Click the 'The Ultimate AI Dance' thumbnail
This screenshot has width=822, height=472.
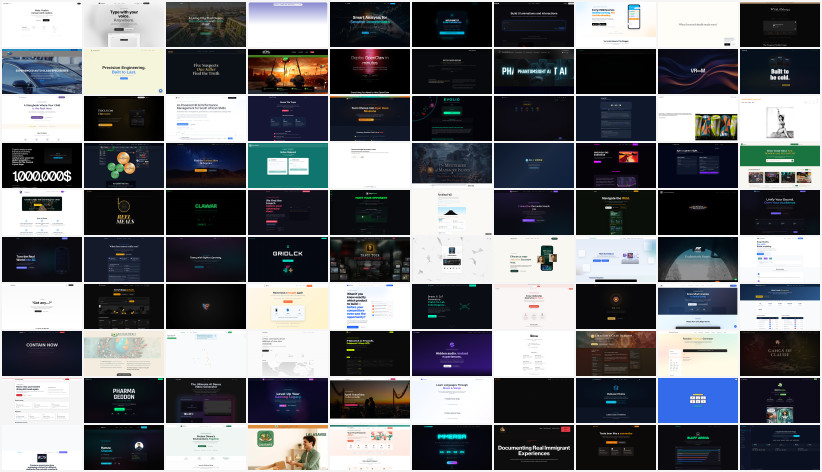click(206, 401)
